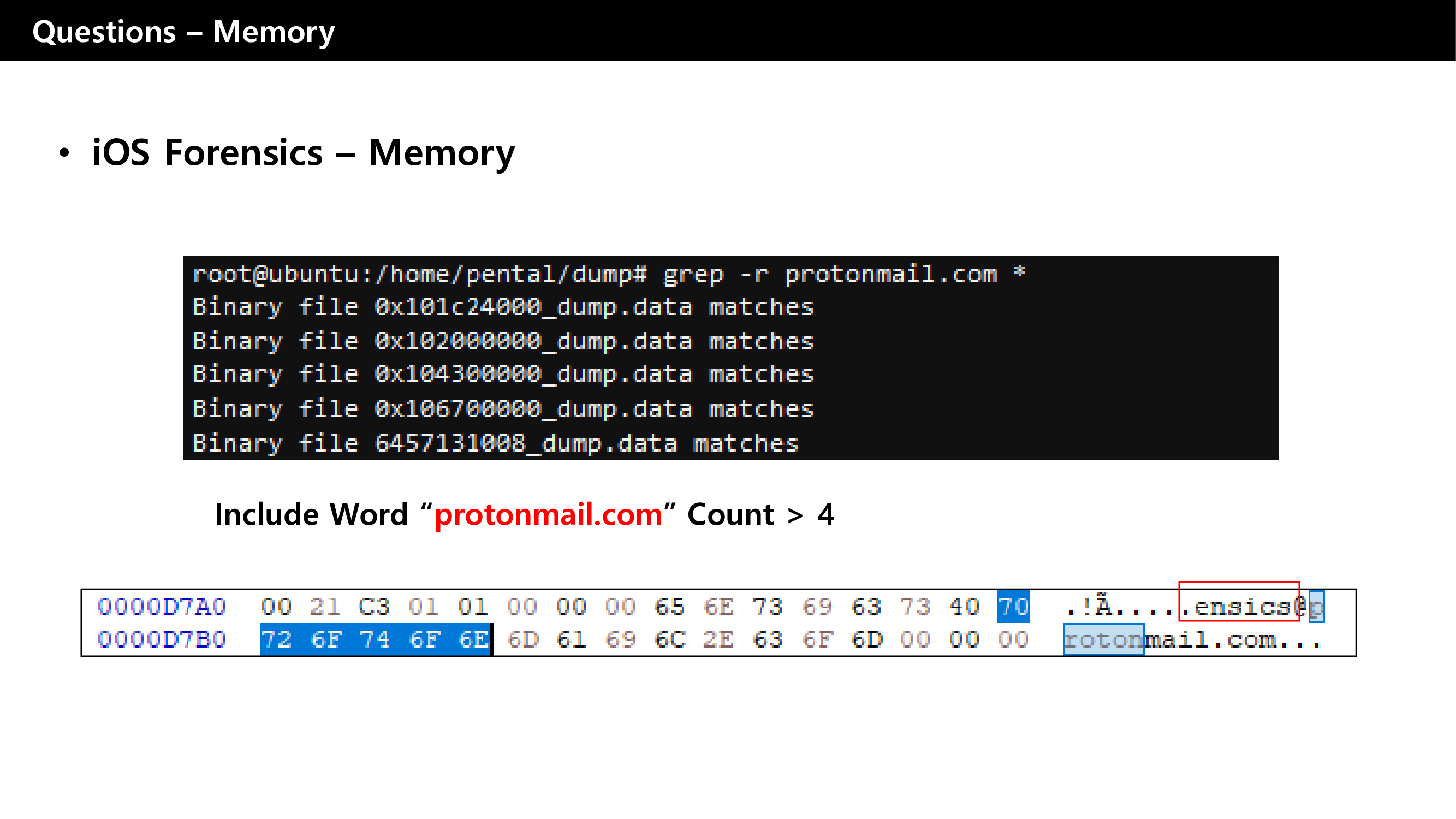The width and height of the screenshot is (1456, 819).
Task: Click the 'iOS Forensics – Memory' bullet heading
Action: tap(303, 153)
